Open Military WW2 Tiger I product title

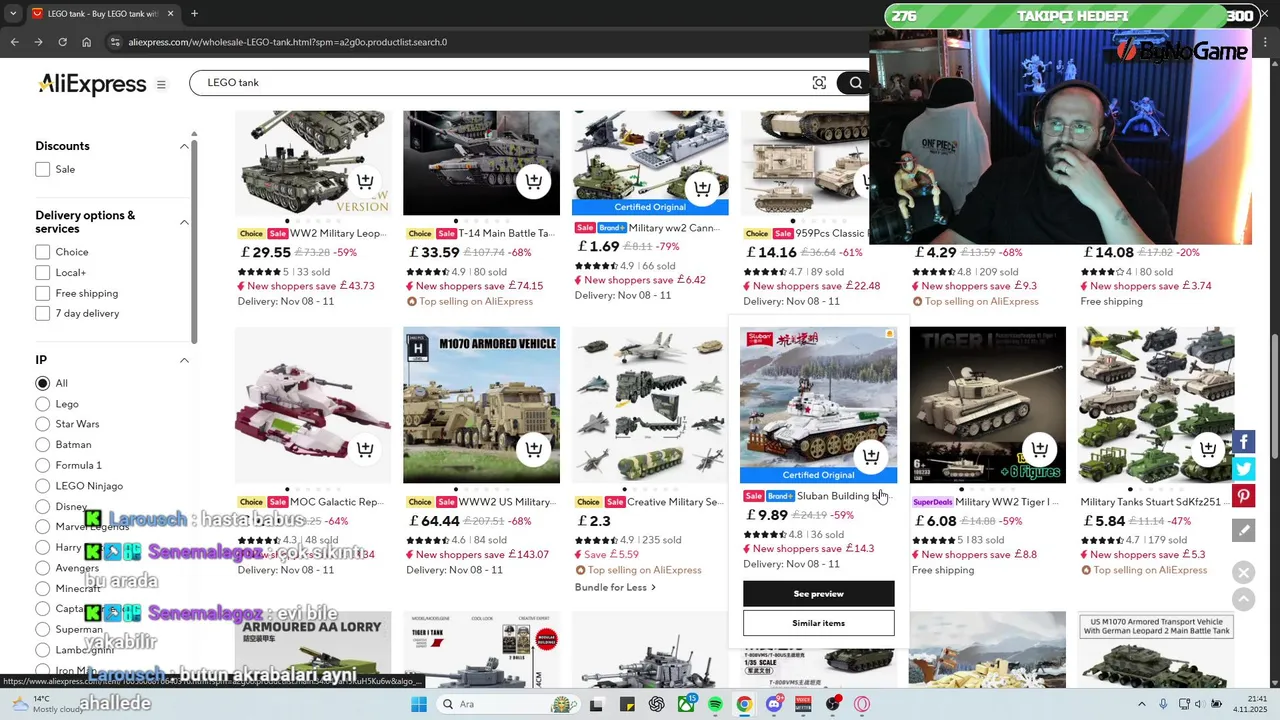[1007, 502]
